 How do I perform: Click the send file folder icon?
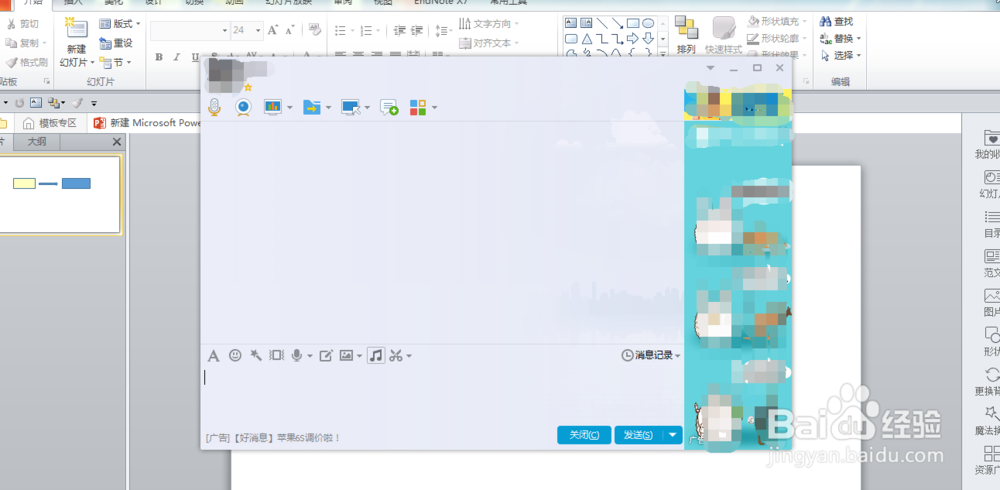click(311, 107)
